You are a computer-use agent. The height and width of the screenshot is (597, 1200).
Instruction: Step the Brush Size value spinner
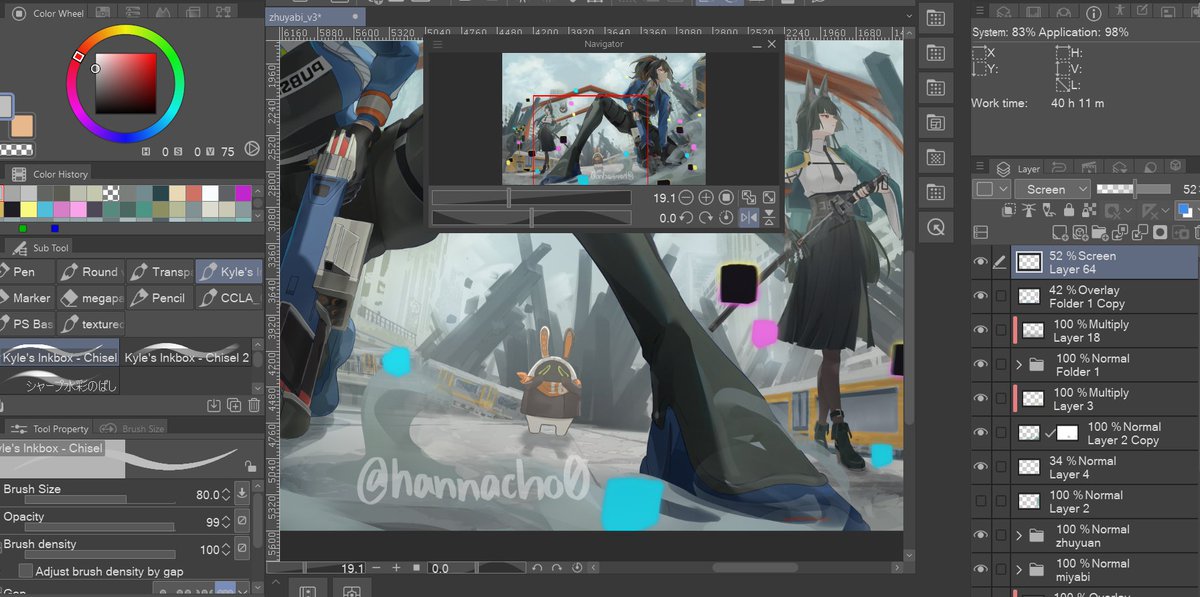[x=226, y=493]
